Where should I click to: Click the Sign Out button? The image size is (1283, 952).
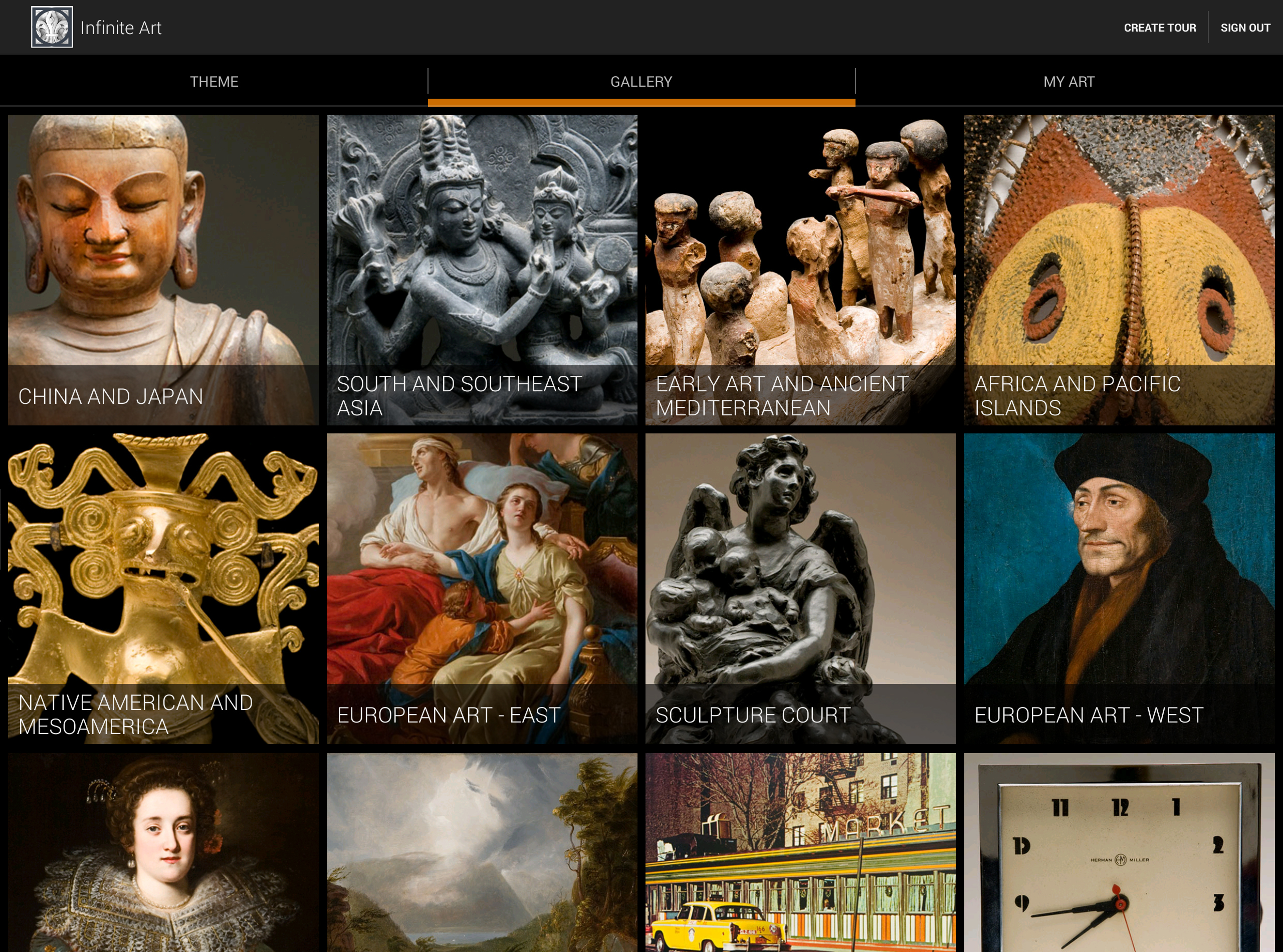click(1245, 28)
